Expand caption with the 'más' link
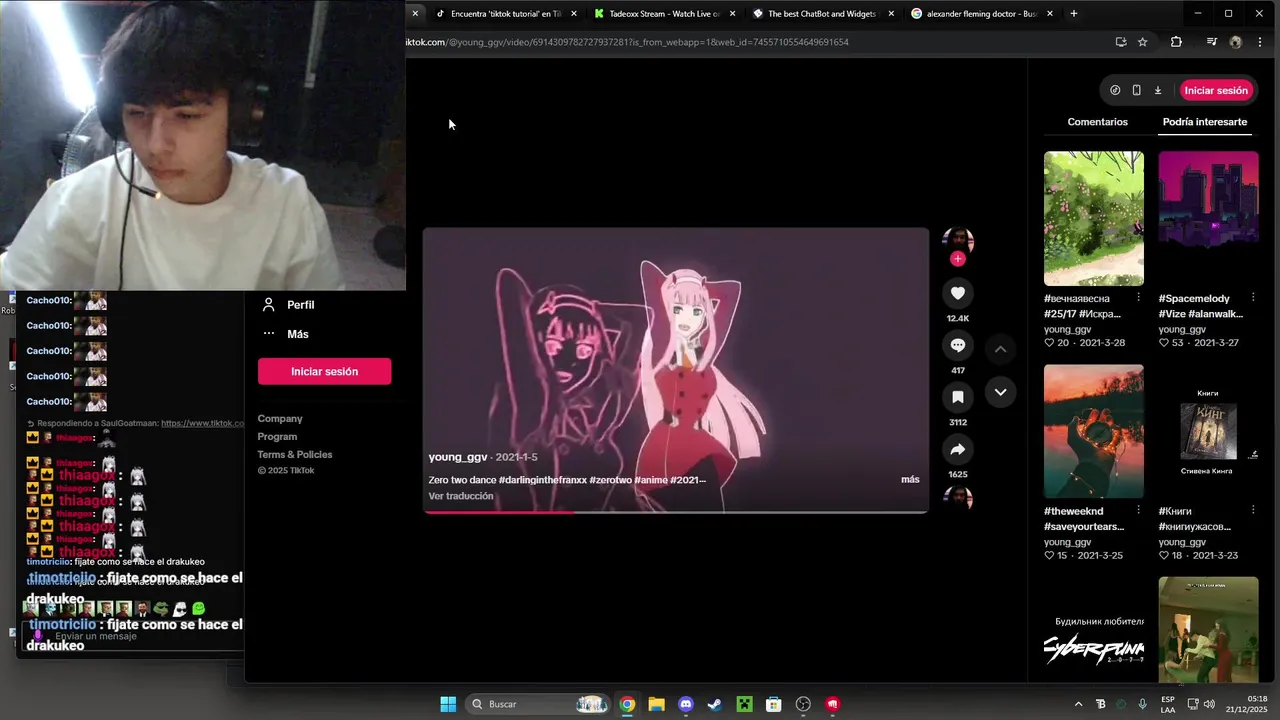The width and height of the screenshot is (1280, 720). (910, 480)
